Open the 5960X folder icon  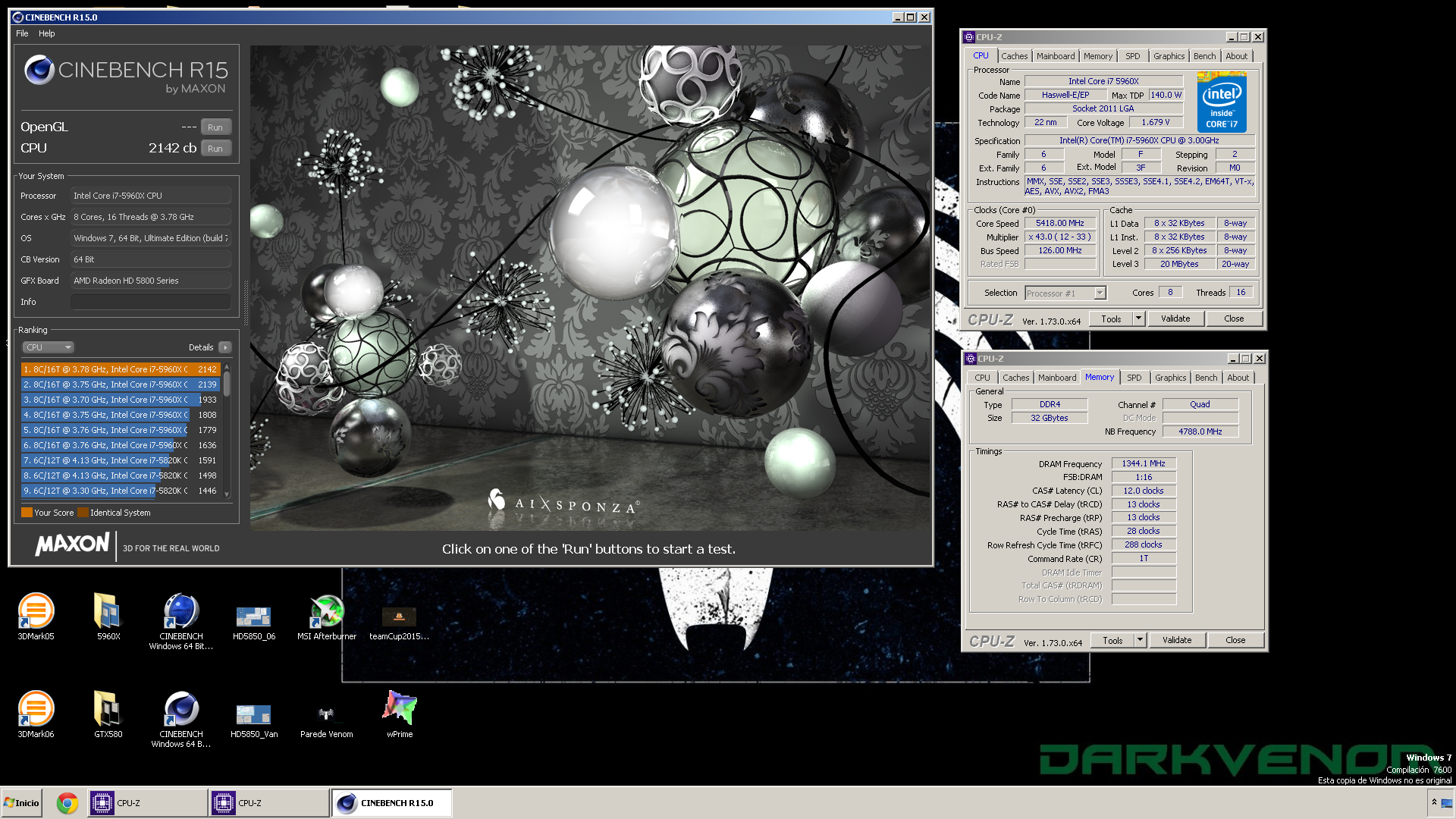pyautogui.click(x=108, y=617)
